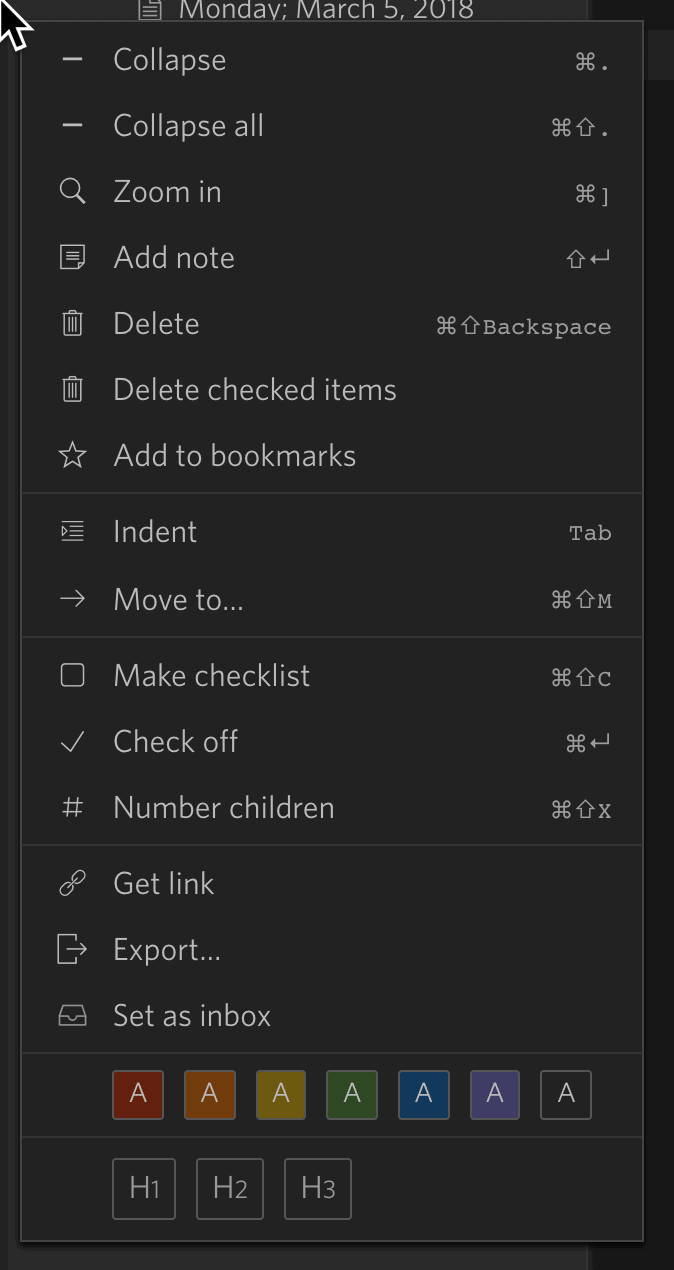Click the arrow icon beside Move to...

[72, 599]
